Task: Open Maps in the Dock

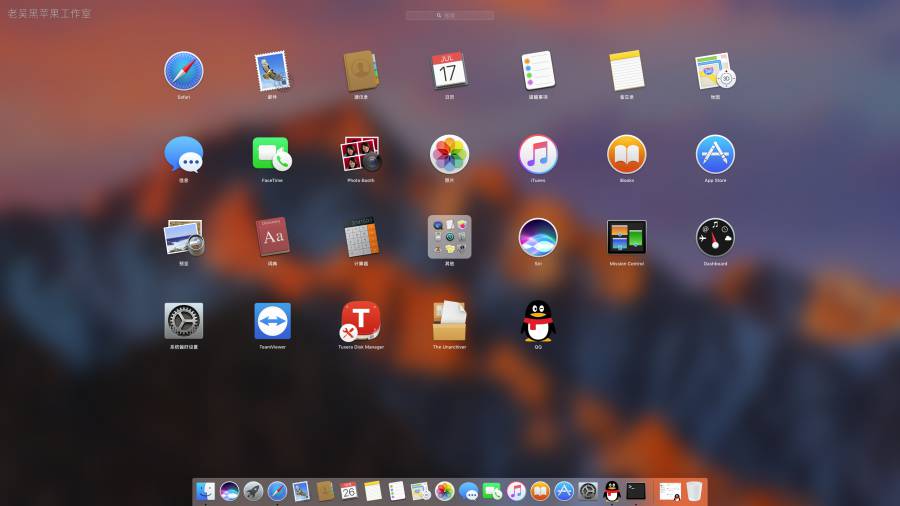Action: [x=421, y=491]
